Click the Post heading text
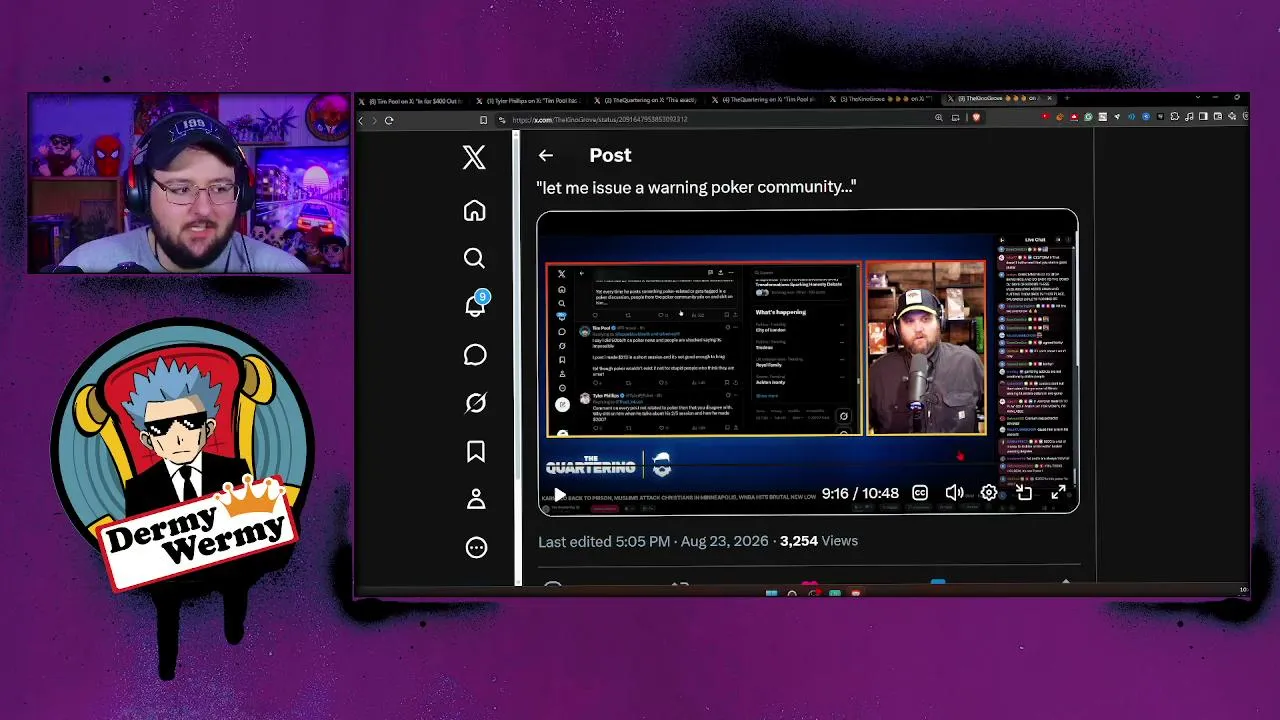 tap(610, 155)
